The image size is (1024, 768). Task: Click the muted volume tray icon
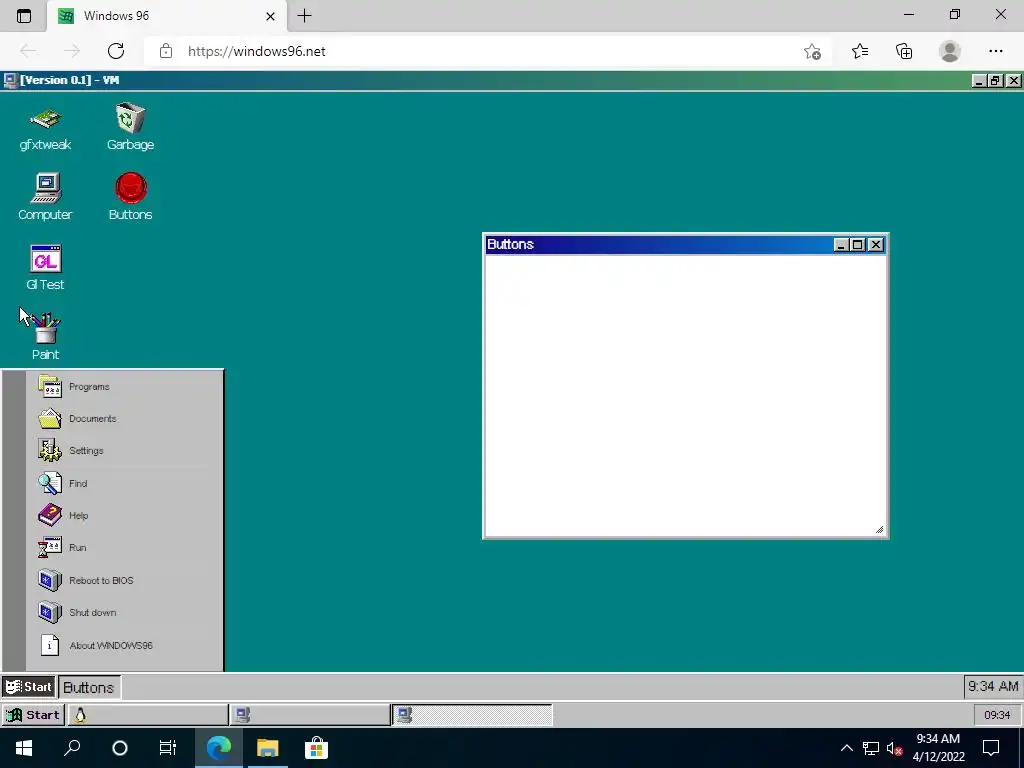pyautogui.click(x=895, y=748)
